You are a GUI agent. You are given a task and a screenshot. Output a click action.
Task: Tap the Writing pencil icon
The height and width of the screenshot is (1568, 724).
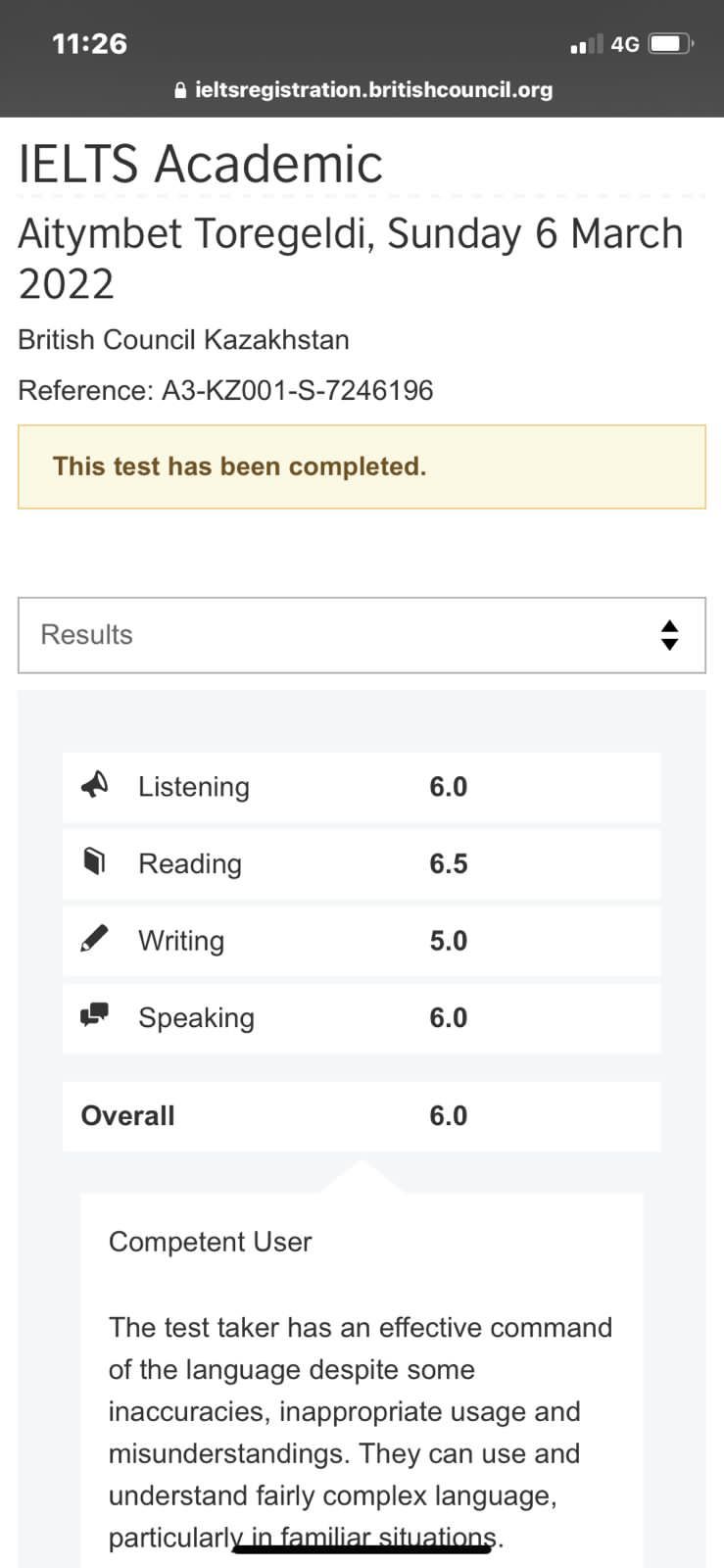[94, 939]
